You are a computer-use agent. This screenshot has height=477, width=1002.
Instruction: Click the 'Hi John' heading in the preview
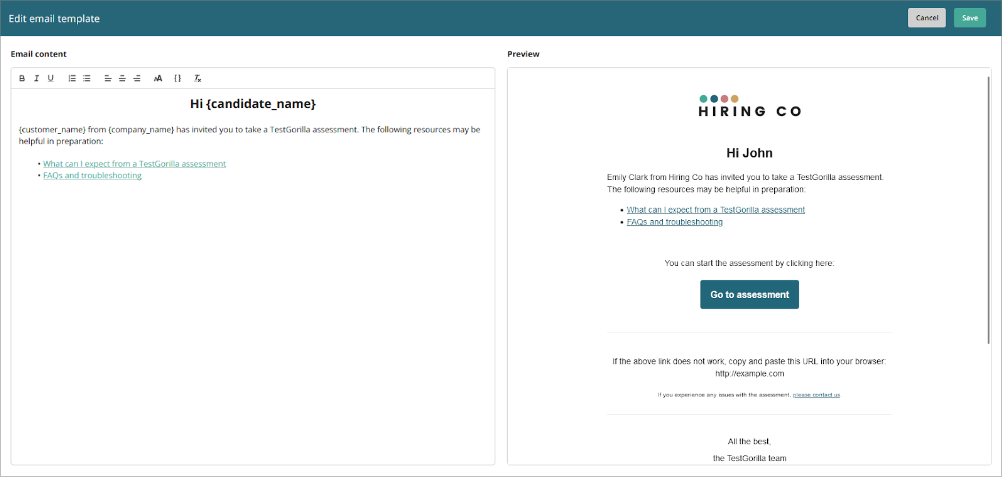(750, 153)
